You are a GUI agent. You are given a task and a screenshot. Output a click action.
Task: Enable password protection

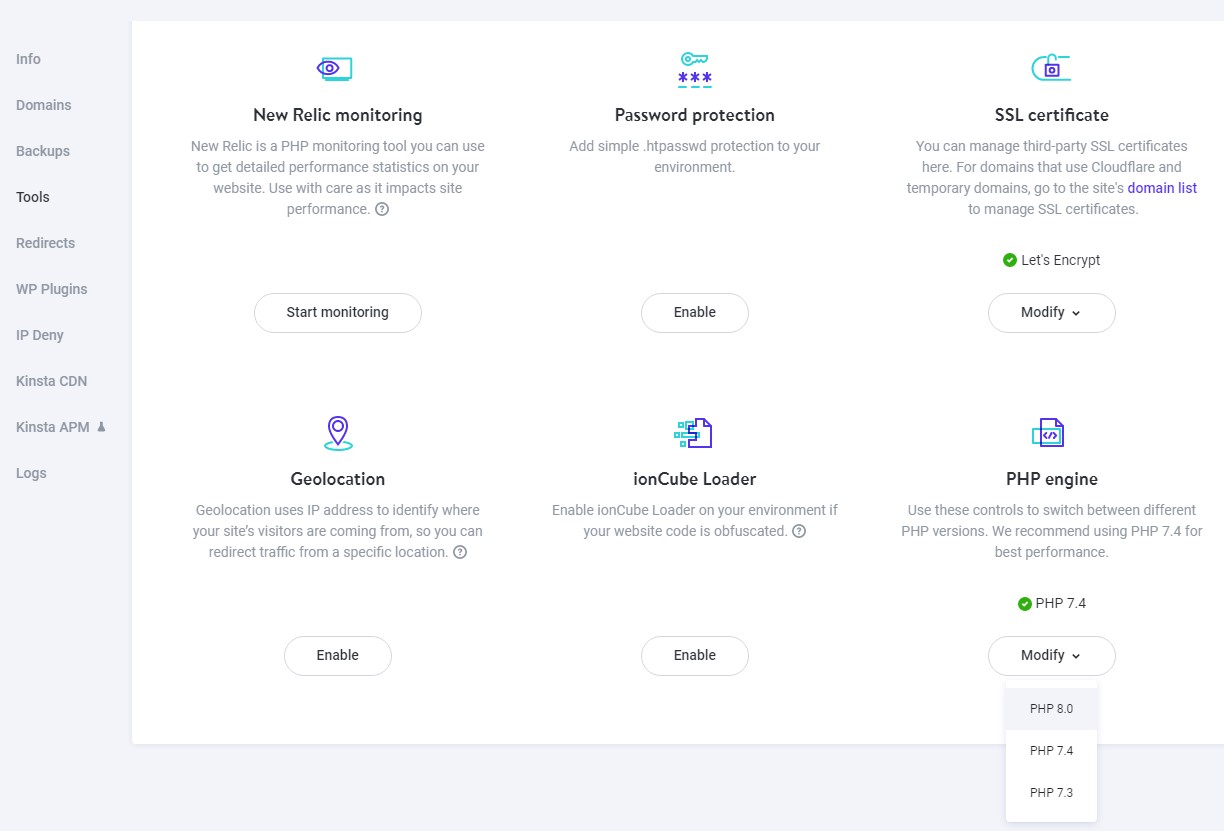694,312
